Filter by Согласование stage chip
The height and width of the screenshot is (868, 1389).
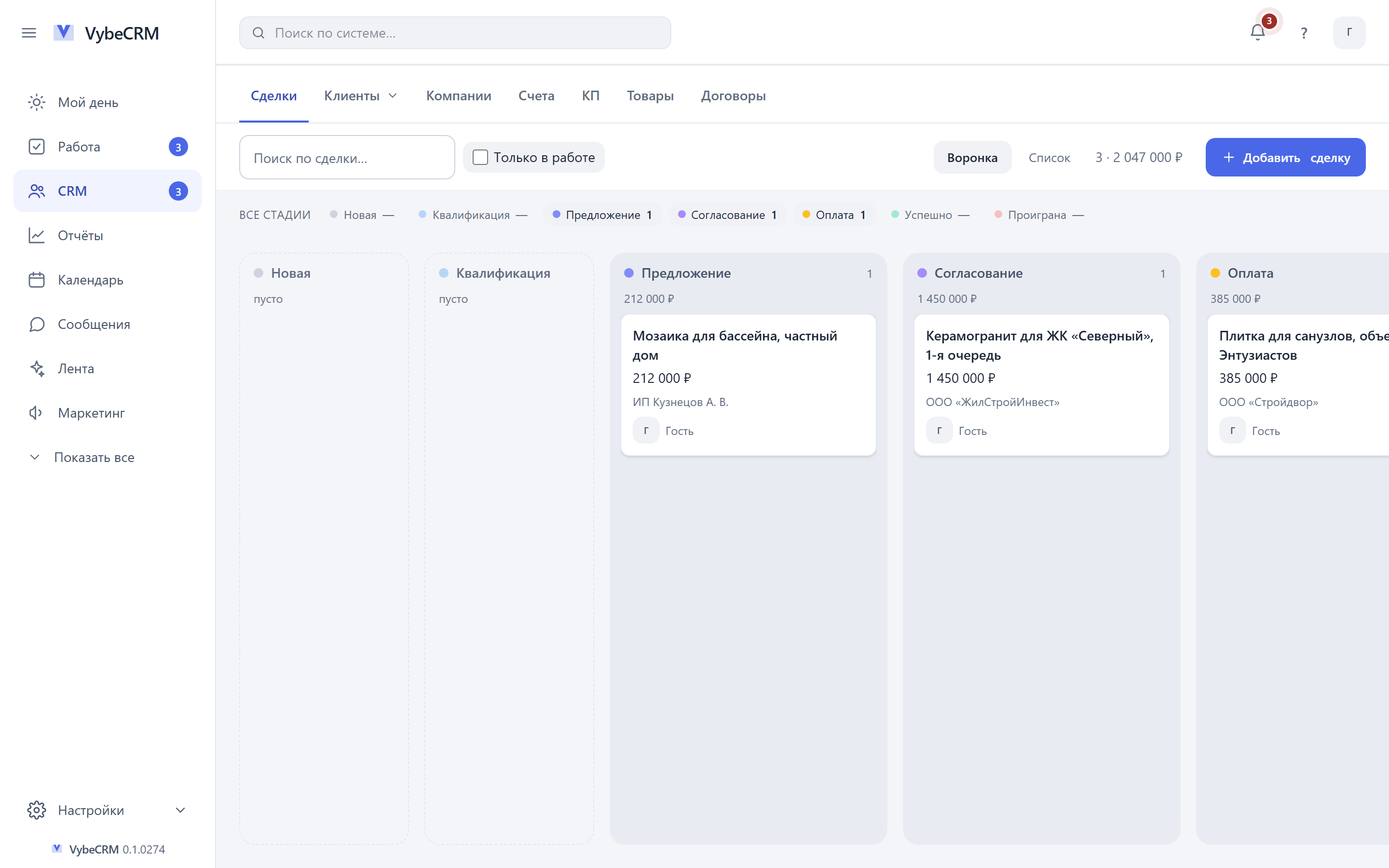727,215
